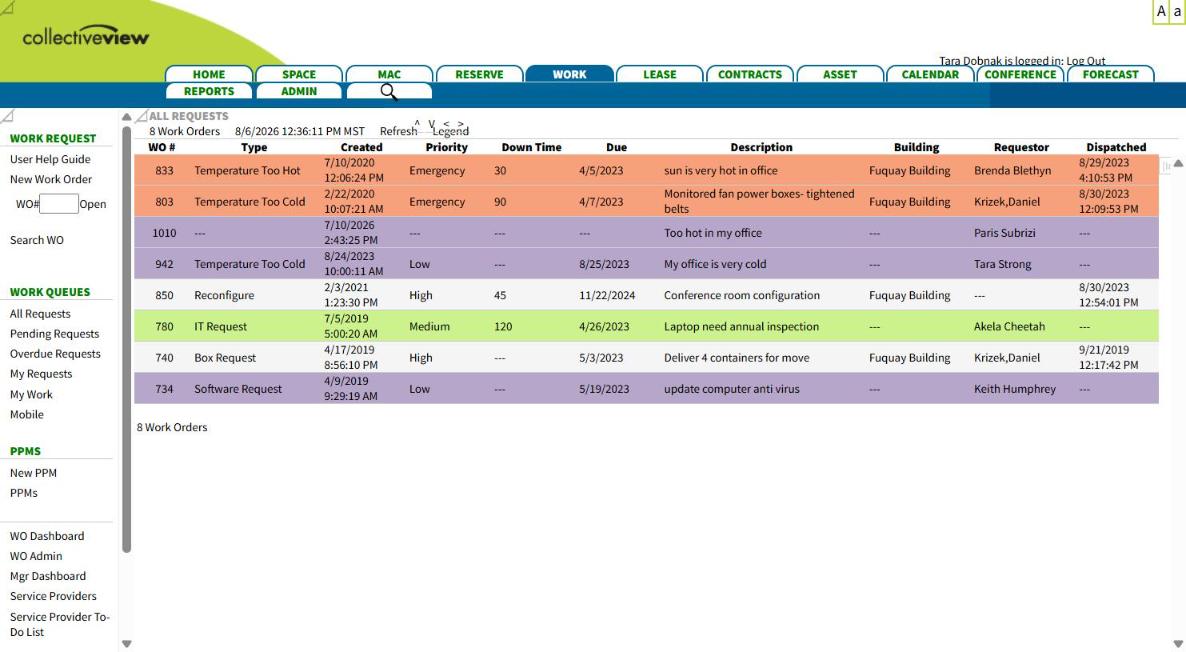Click the sidebar vertical scrollbar
The image size is (1186, 652).
click(x=126, y=339)
